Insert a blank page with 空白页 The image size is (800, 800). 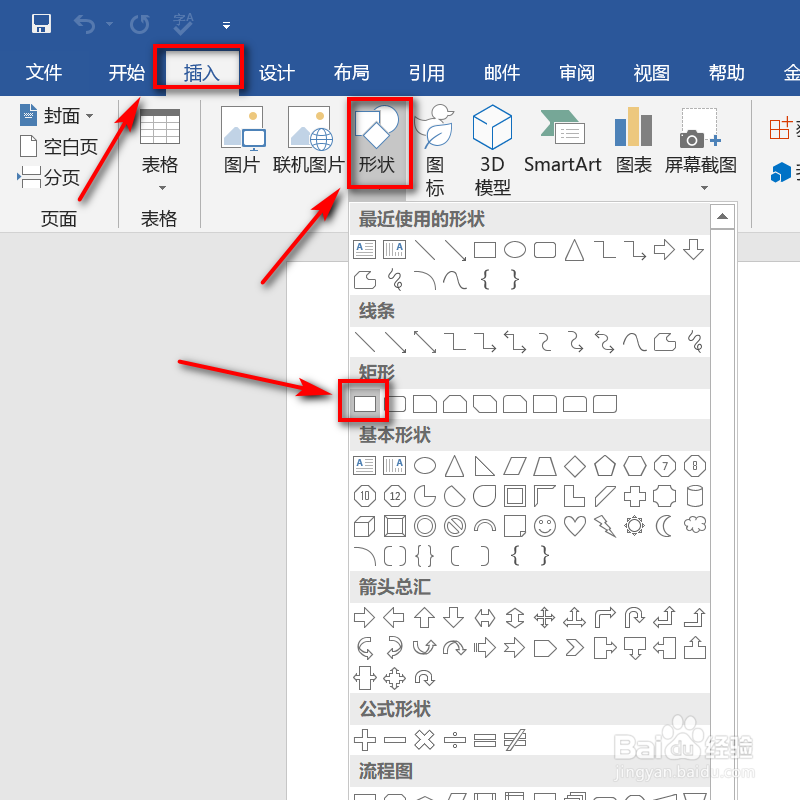(x=58, y=147)
